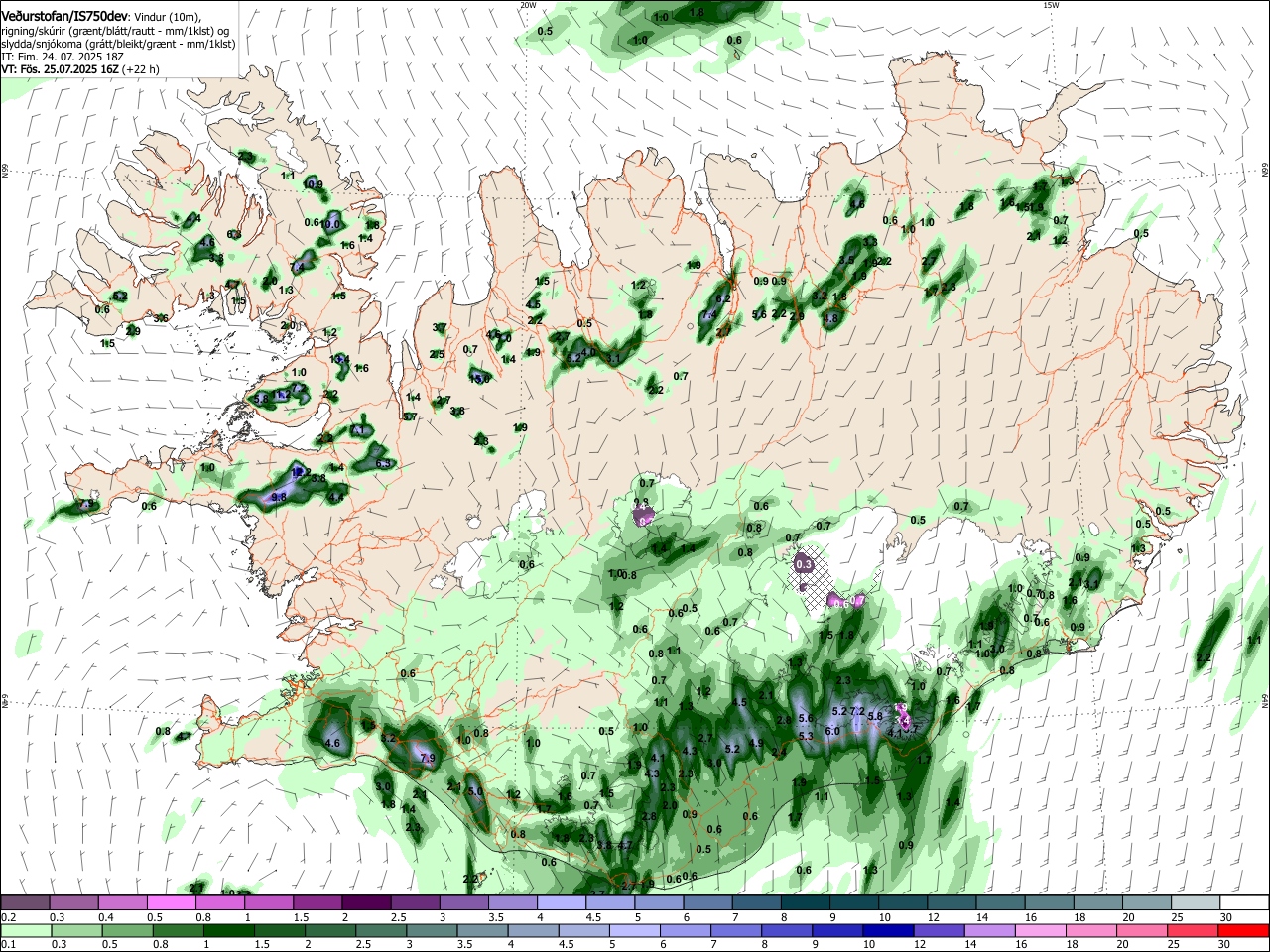This screenshot has width=1270, height=952.
Task: Click the lightest green rain swatch labeled 0.1
Action: click(24, 930)
